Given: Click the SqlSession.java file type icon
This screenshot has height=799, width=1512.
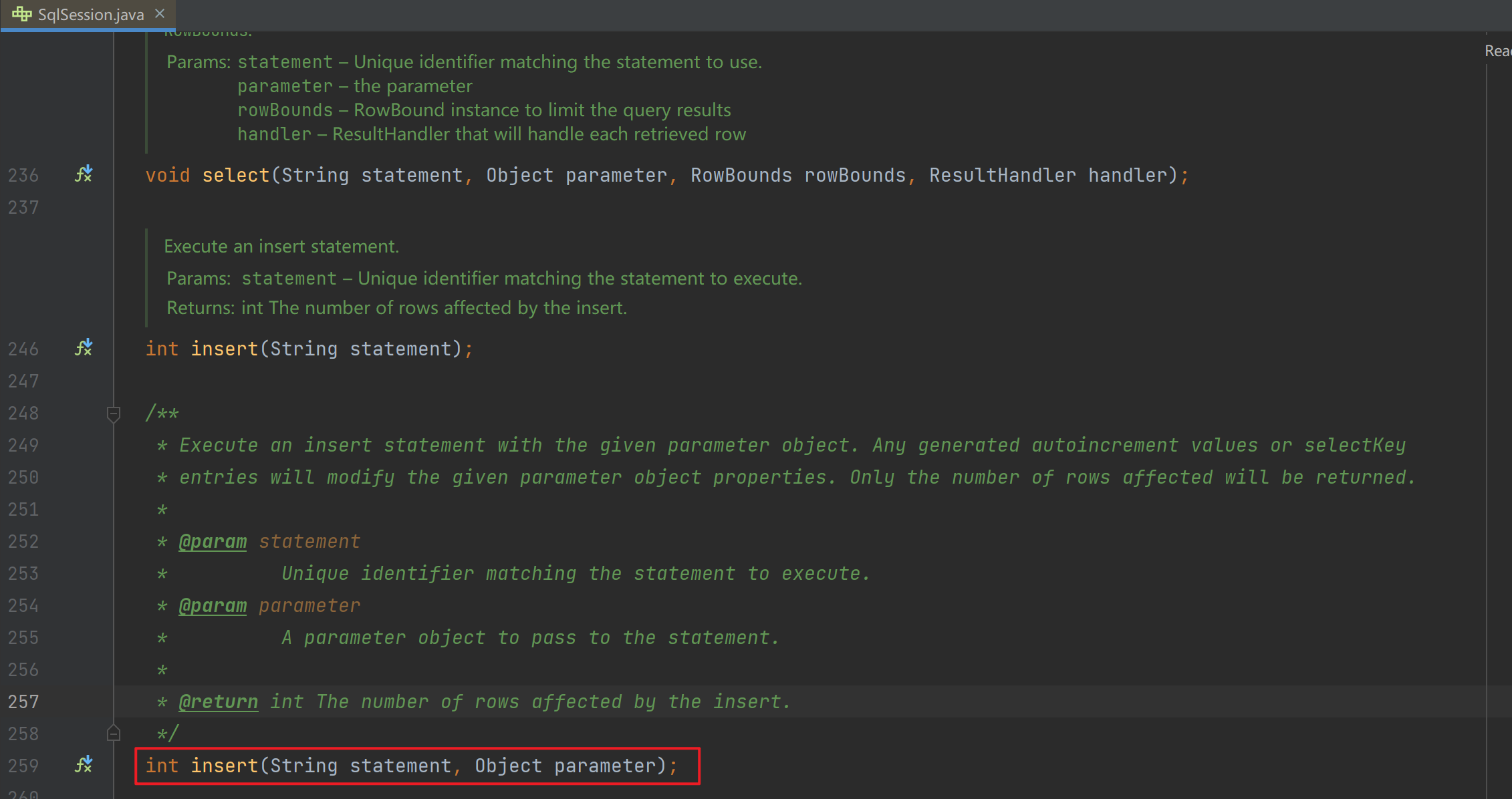Looking at the screenshot, I should [x=21, y=14].
